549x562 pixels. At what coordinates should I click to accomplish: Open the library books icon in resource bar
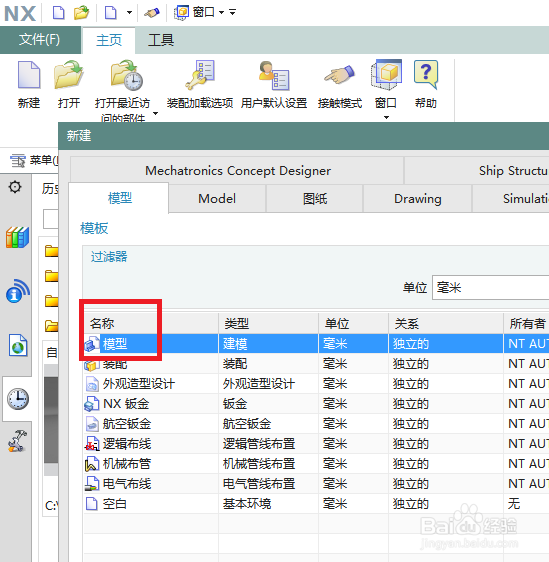17,237
